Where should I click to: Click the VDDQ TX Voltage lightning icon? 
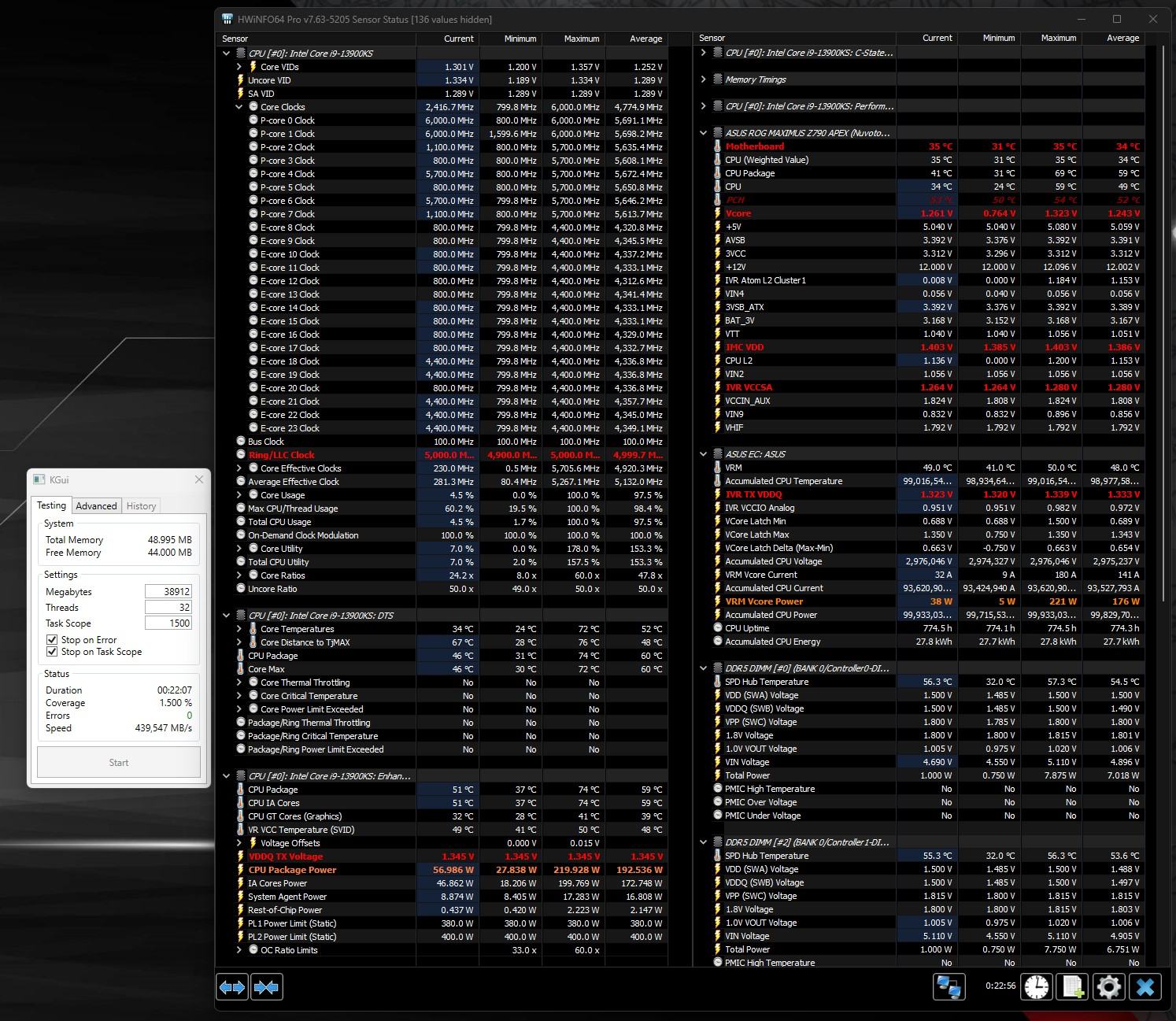[x=240, y=856]
